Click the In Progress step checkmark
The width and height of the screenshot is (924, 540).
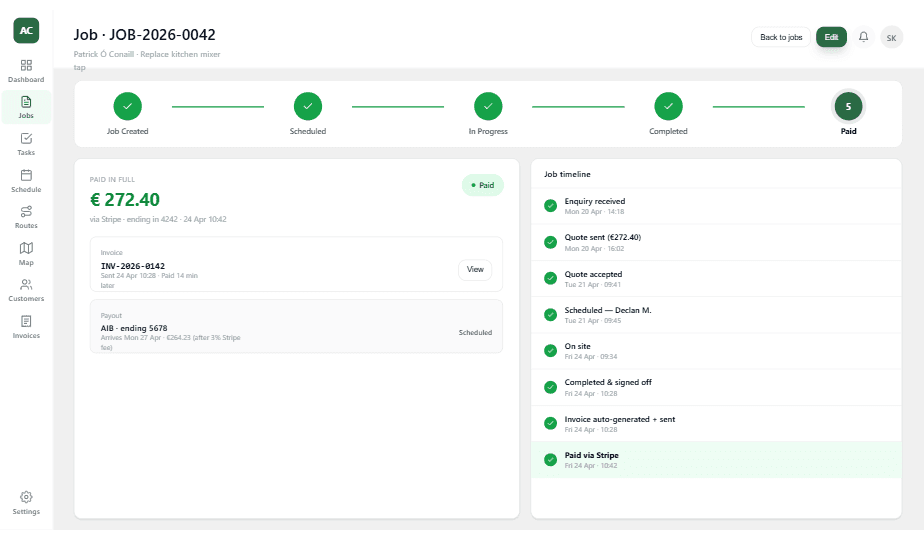coord(488,107)
